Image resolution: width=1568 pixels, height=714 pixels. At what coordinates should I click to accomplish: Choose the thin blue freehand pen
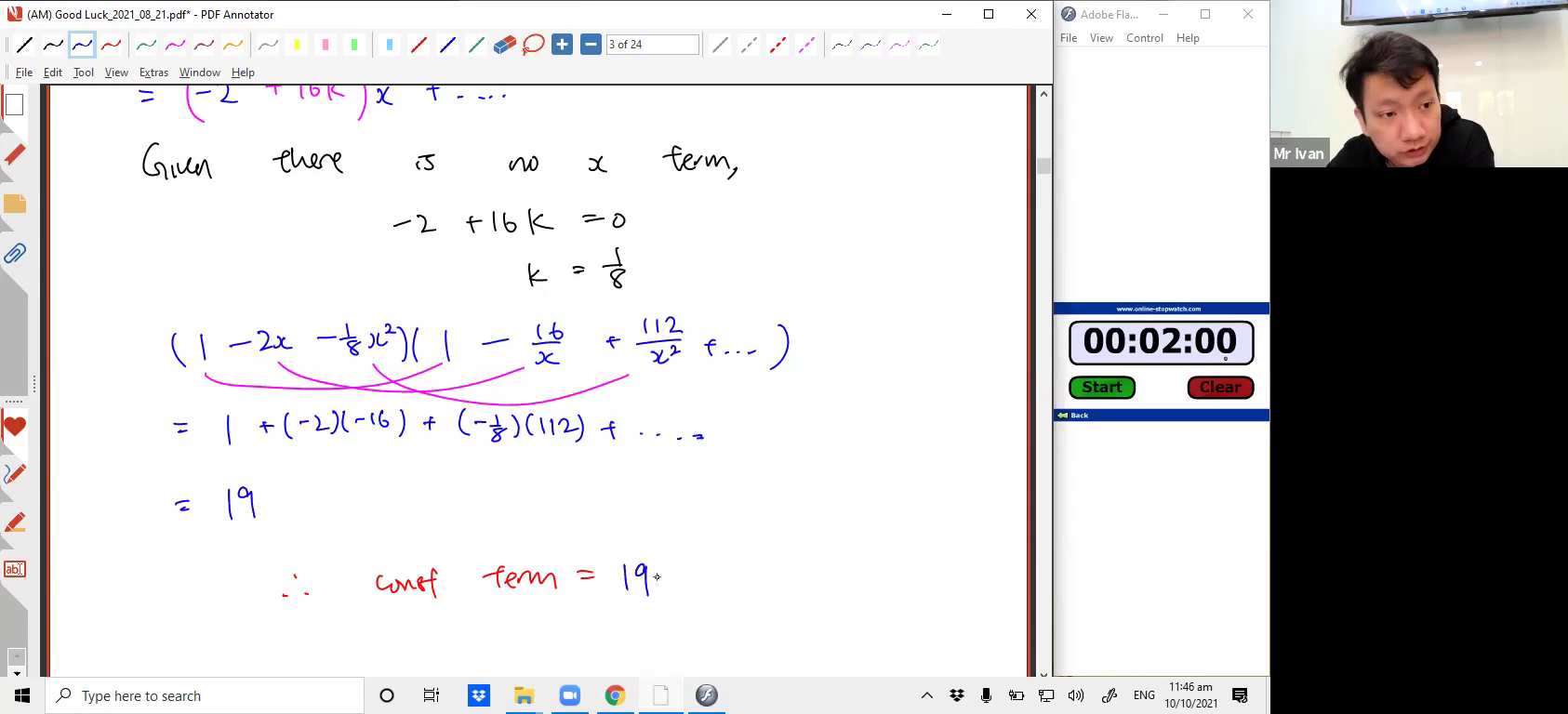[x=870, y=45]
